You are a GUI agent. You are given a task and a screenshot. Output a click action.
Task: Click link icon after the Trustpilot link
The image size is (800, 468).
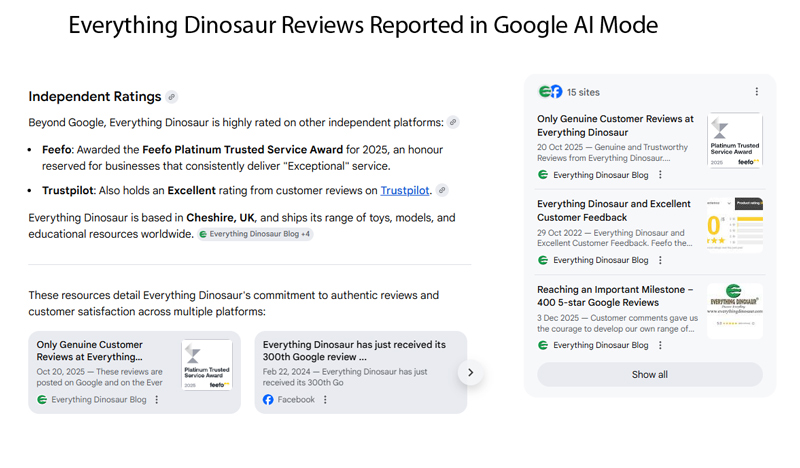point(442,190)
